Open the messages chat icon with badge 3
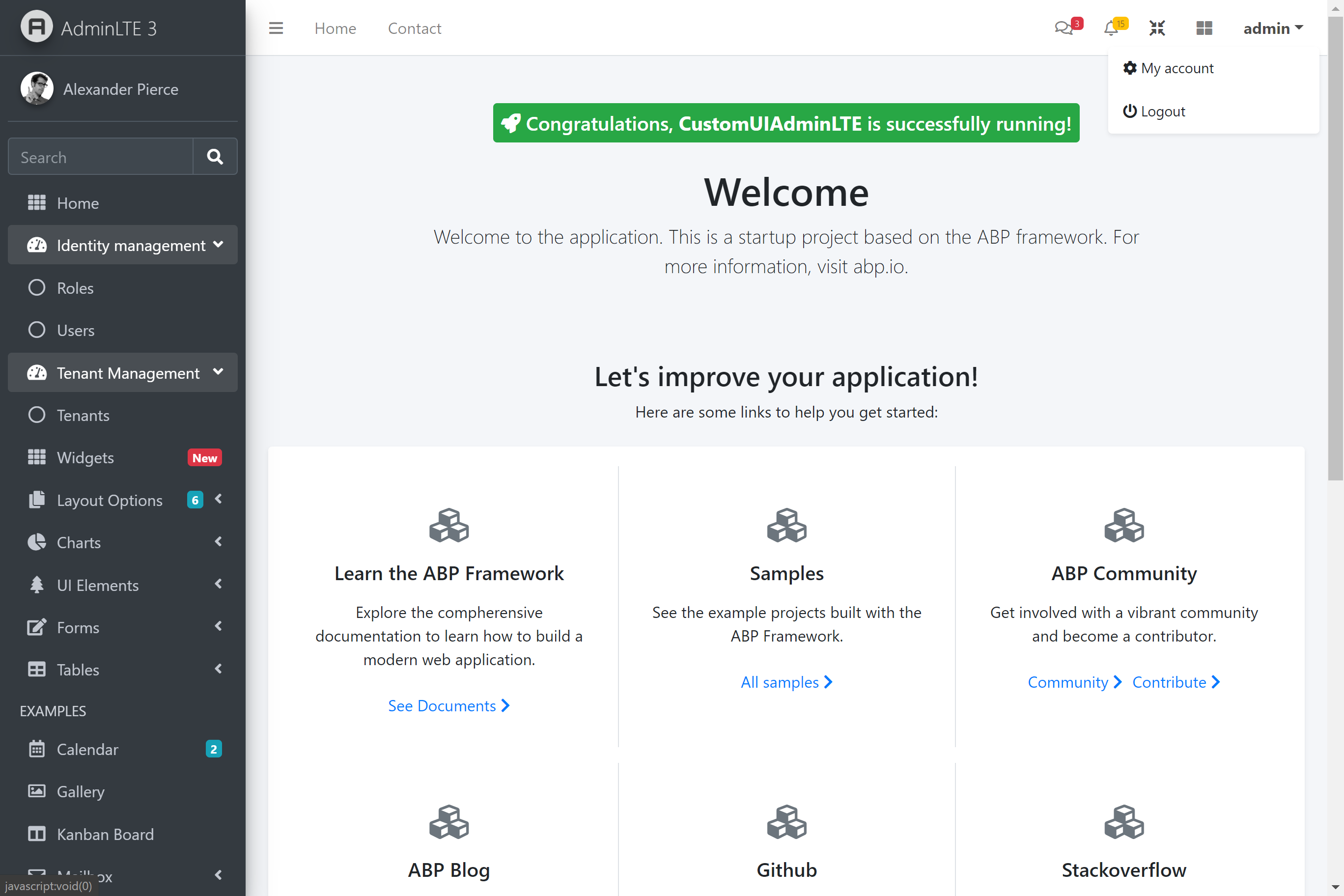 point(1063,28)
